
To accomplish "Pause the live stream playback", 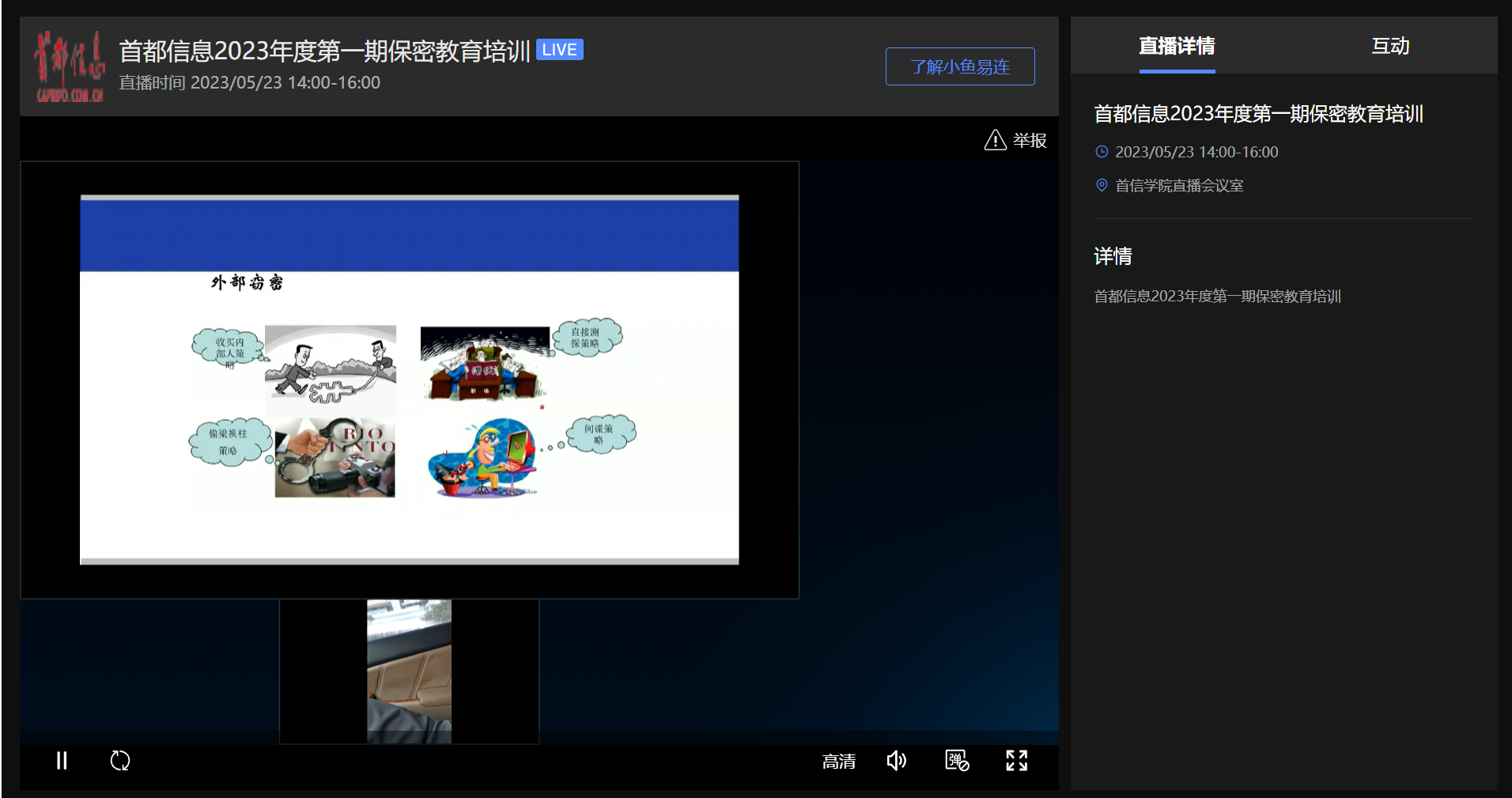I will tap(62, 761).
